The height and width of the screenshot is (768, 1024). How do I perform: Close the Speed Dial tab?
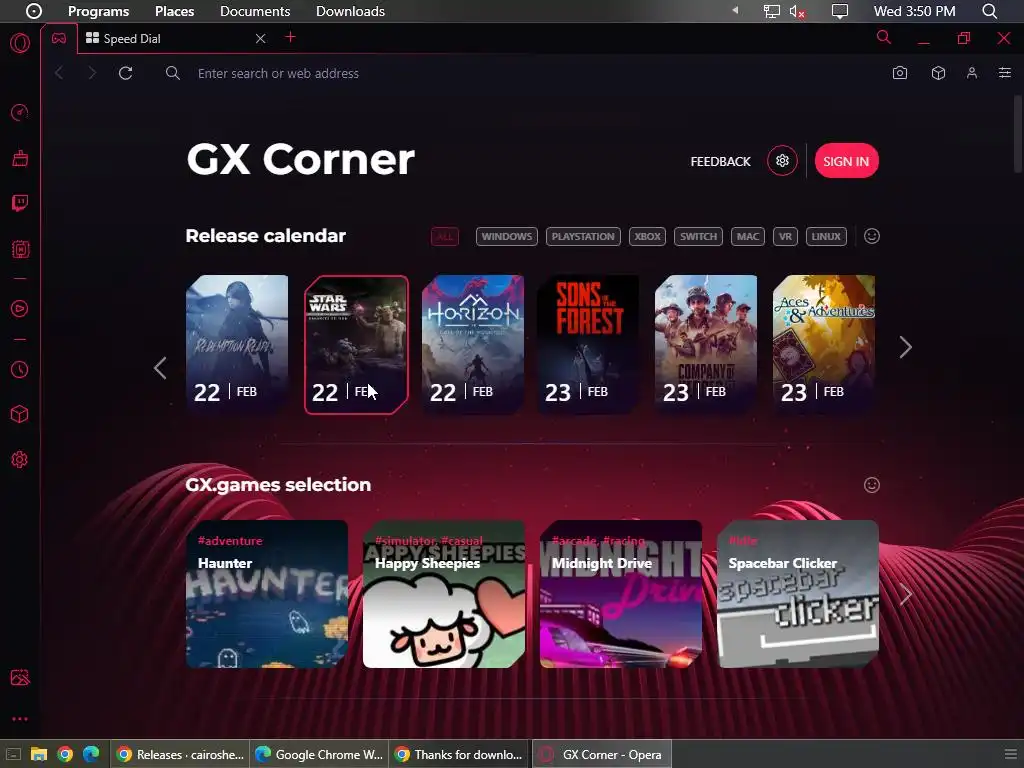(x=261, y=39)
